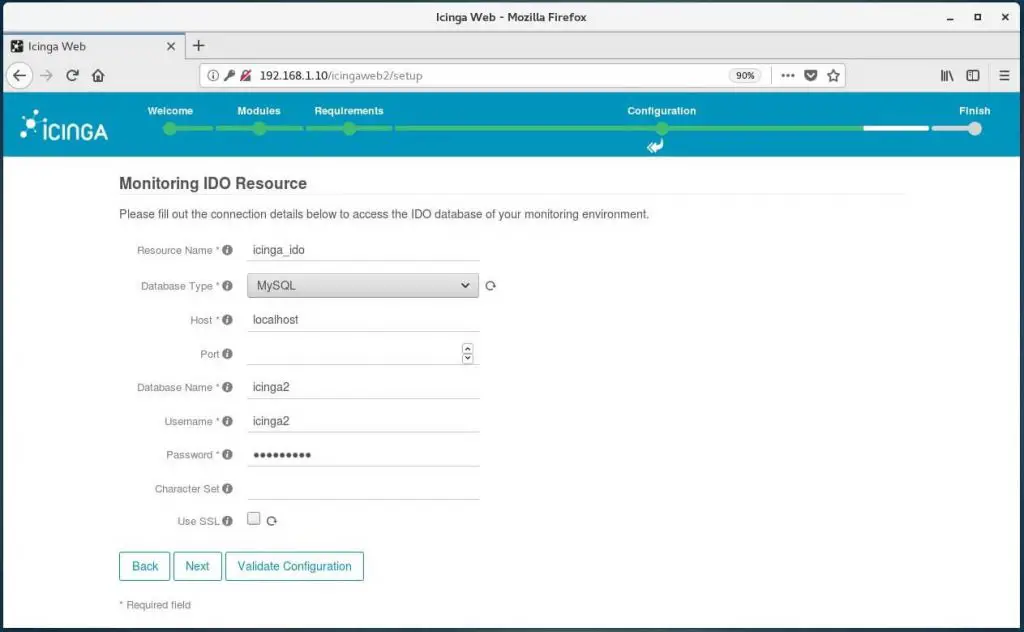Focus the Password input
This screenshot has width=1024, height=632.
coord(363,455)
